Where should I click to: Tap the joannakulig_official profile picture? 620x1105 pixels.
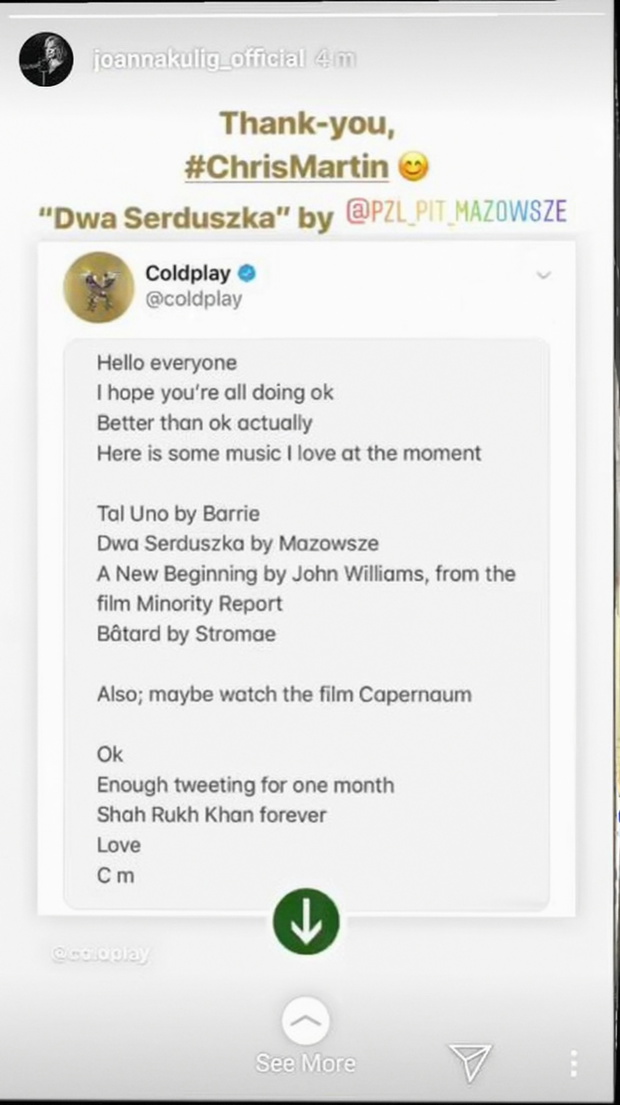tap(46, 59)
